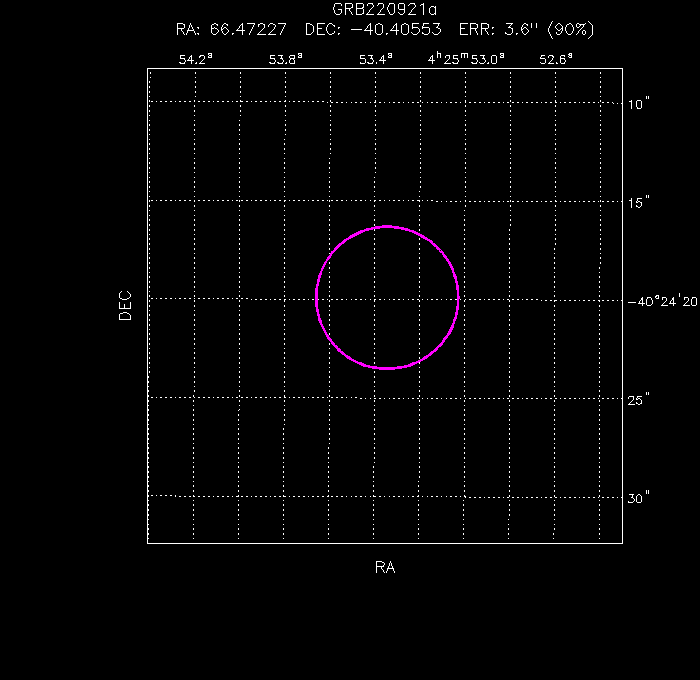The width and height of the screenshot is (700, 680).
Task: Click the 15" declination tick label
Action: click(x=640, y=202)
